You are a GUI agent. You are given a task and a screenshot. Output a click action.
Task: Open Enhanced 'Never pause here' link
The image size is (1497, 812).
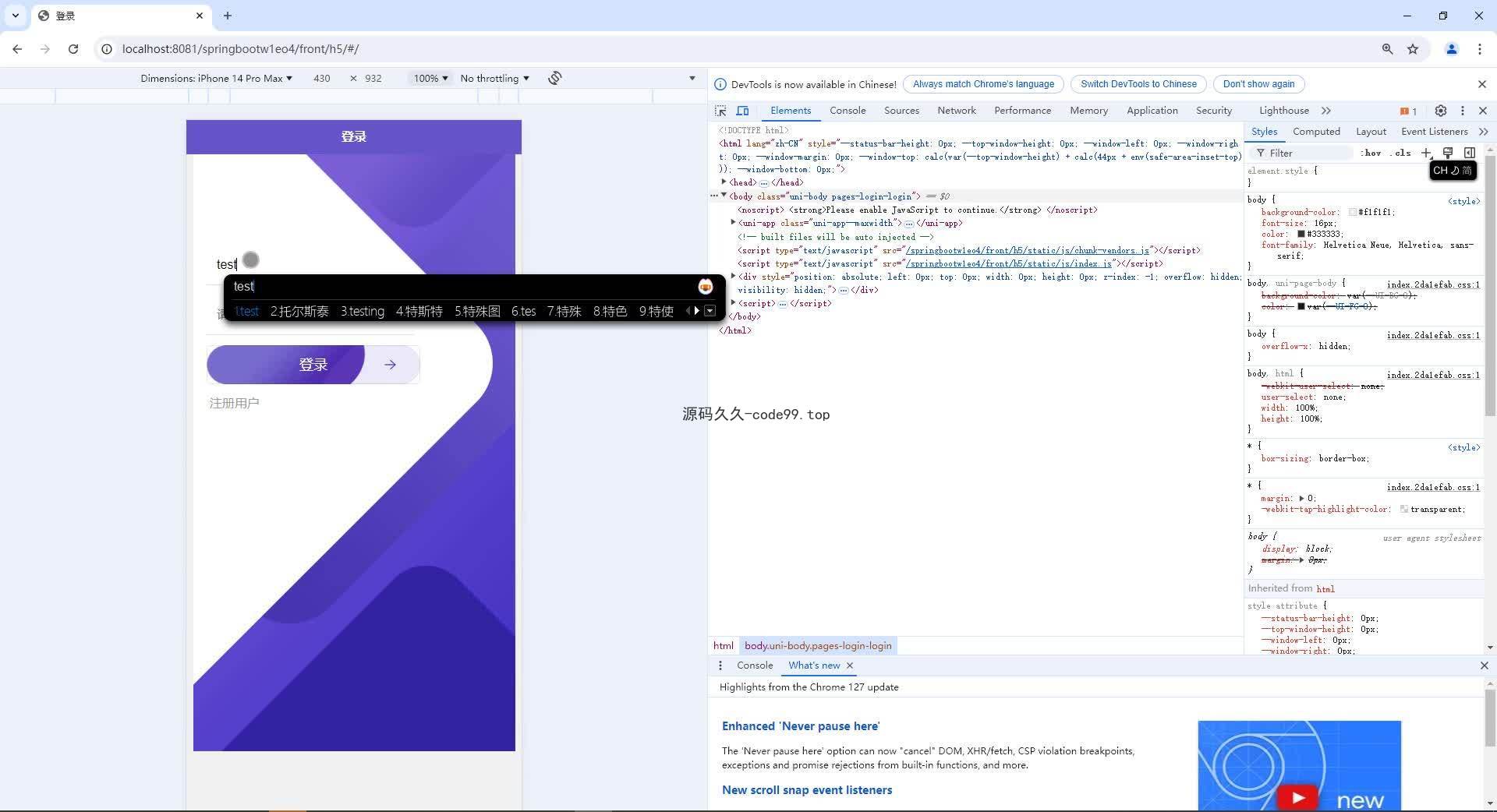(801, 726)
